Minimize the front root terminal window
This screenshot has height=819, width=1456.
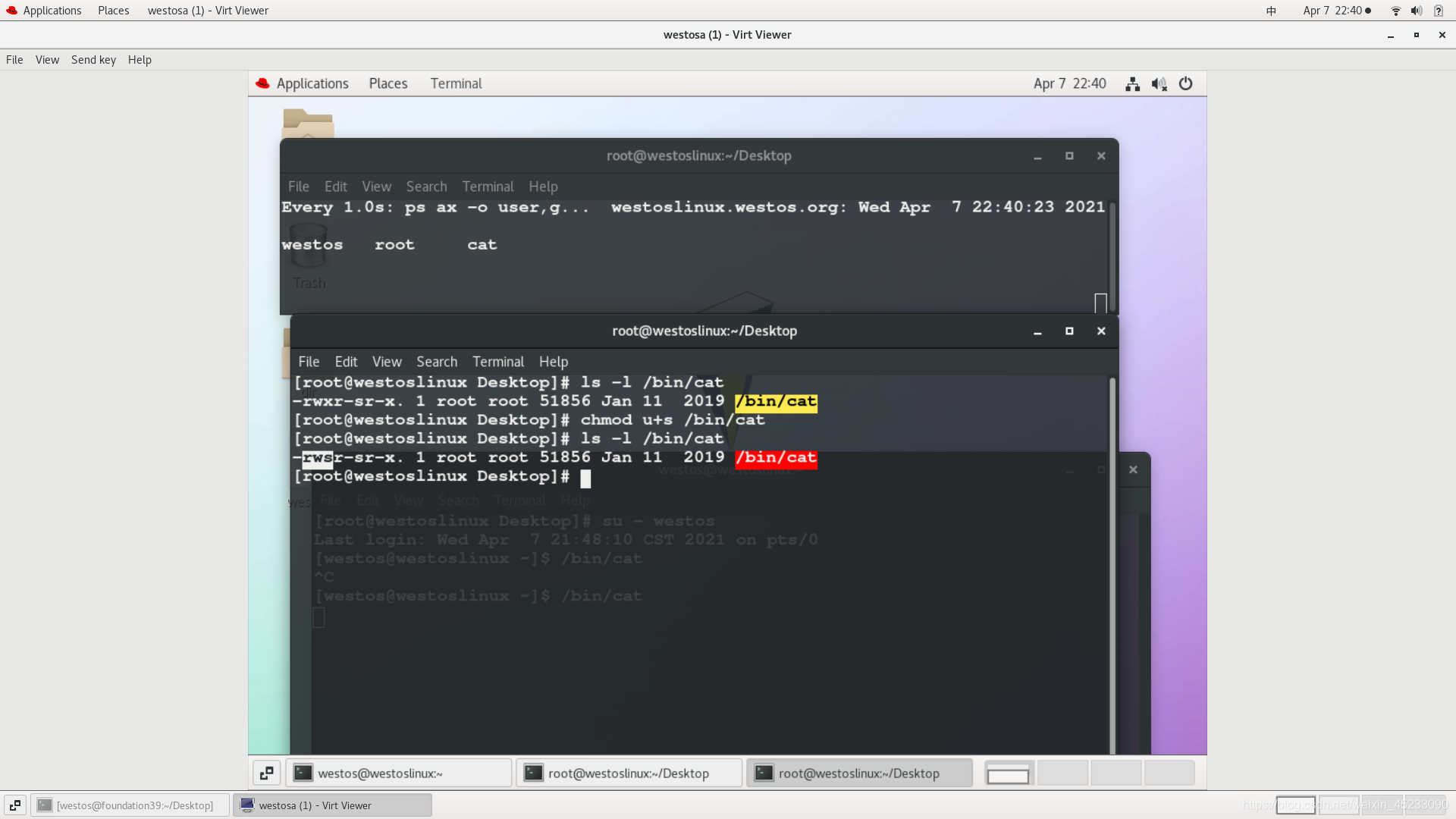(x=1037, y=331)
